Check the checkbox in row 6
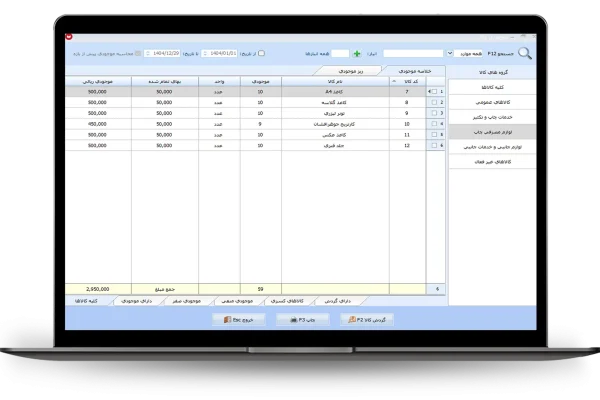This screenshot has height=400, width=600. coord(434,145)
